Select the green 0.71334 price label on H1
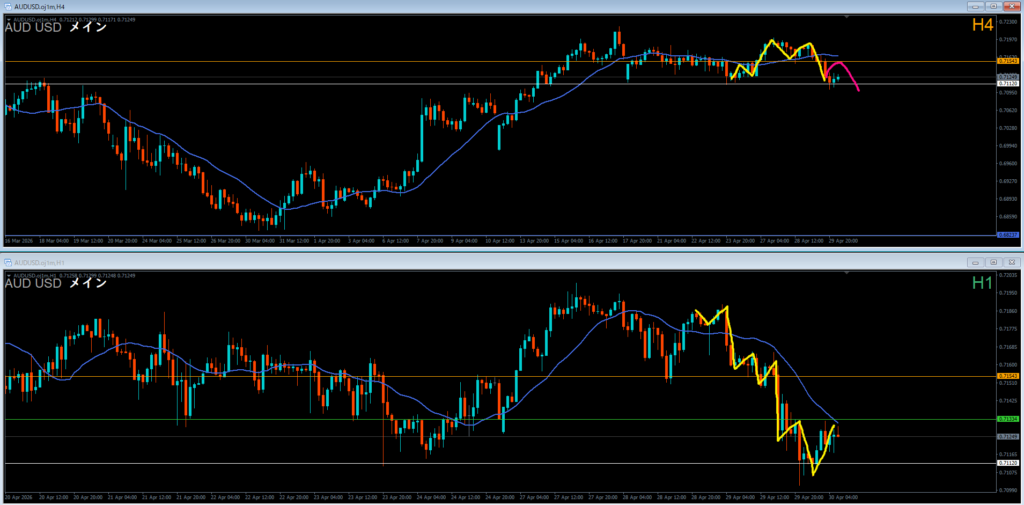1024x505 pixels. point(1008,419)
